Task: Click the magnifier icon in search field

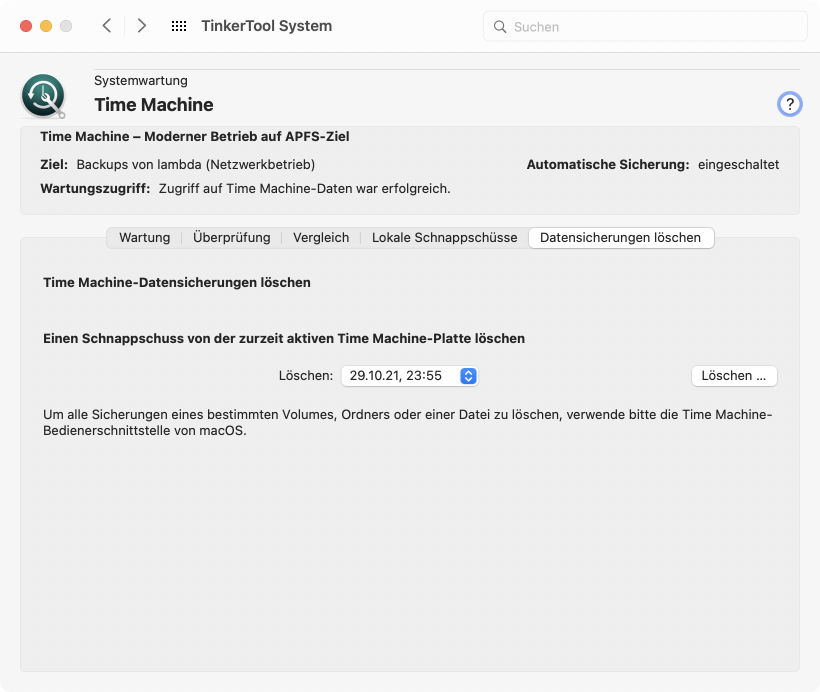Action: (x=500, y=27)
